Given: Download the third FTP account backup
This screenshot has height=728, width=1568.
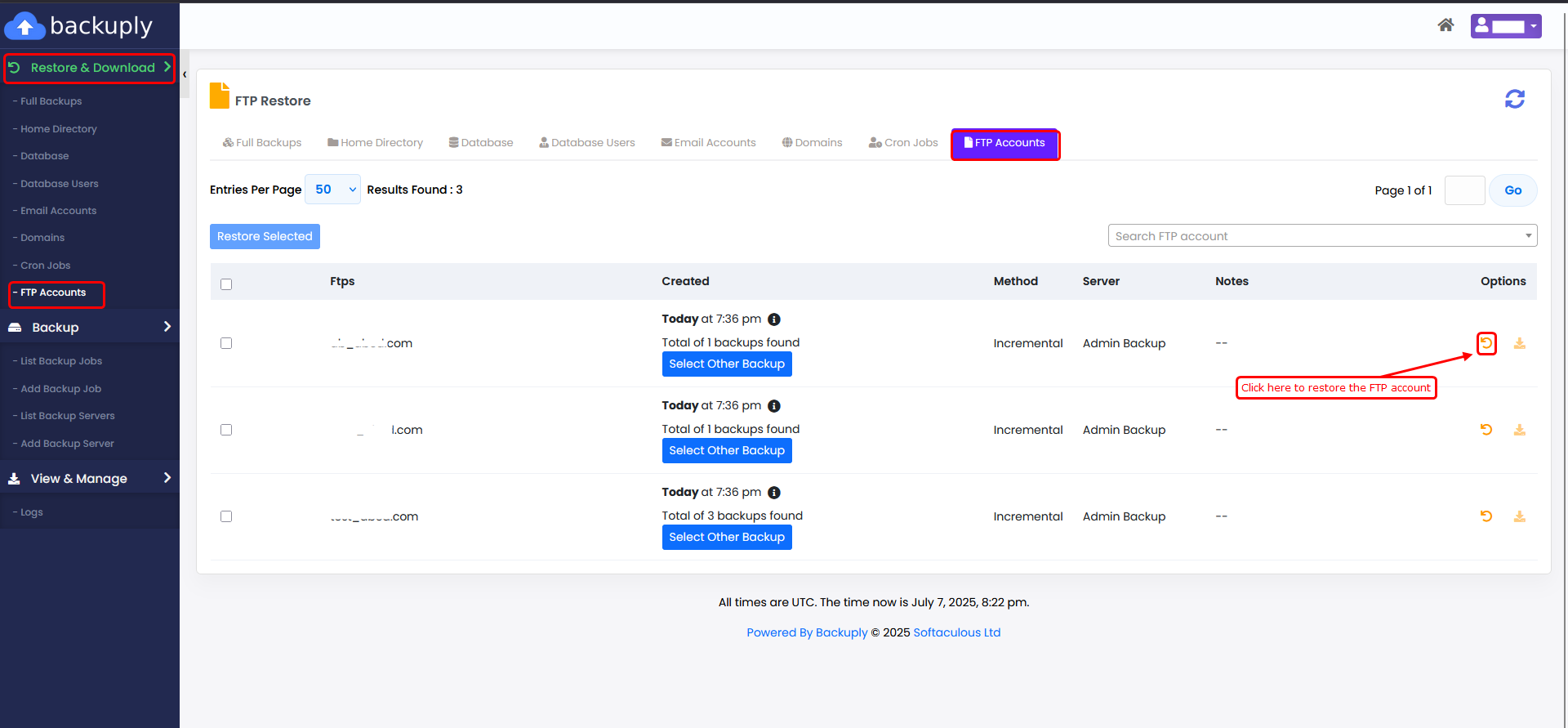Looking at the screenshot, I should click(1519, 516).
